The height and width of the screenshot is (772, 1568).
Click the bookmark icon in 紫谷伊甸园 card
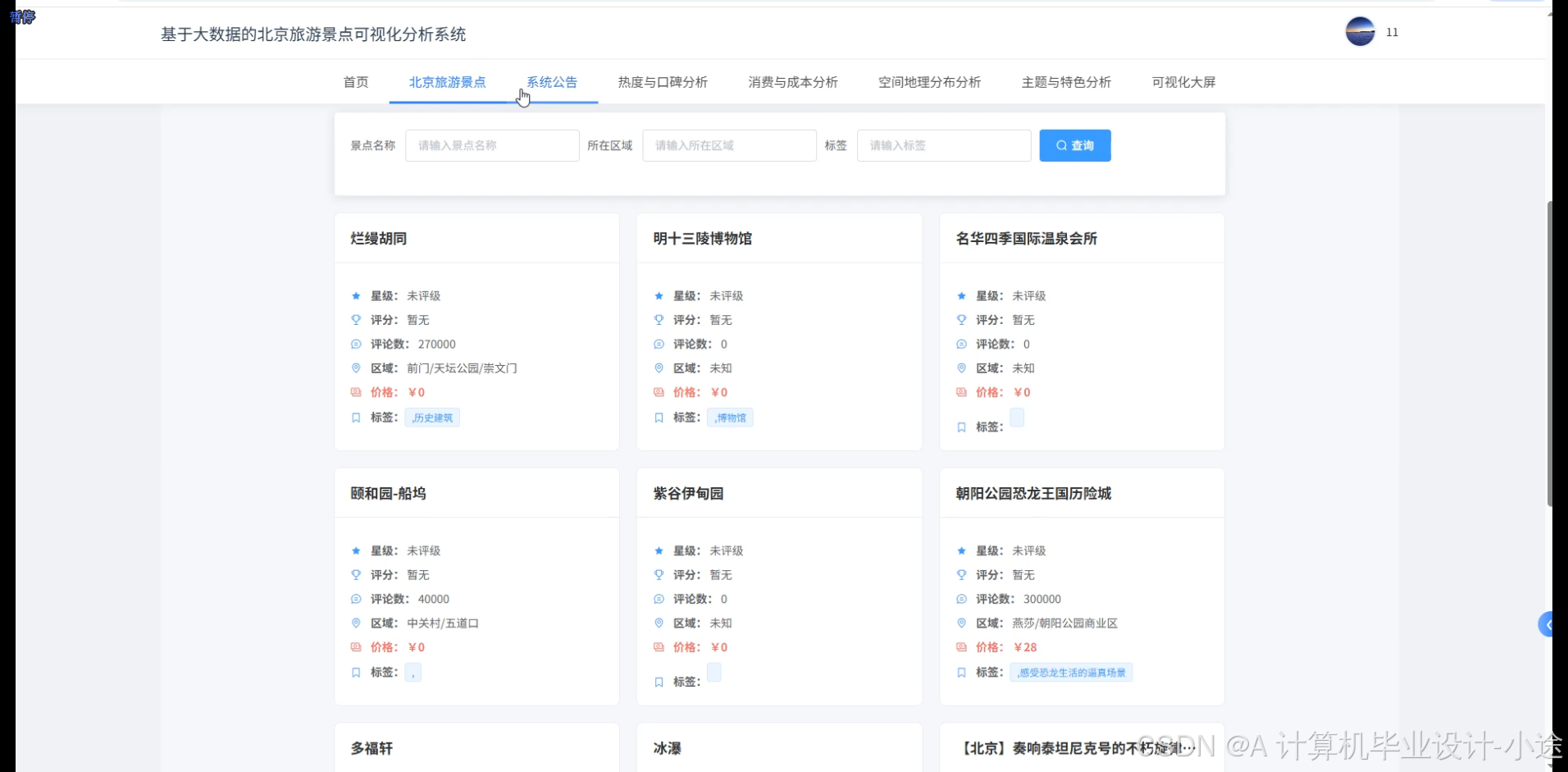pos(659,683)
